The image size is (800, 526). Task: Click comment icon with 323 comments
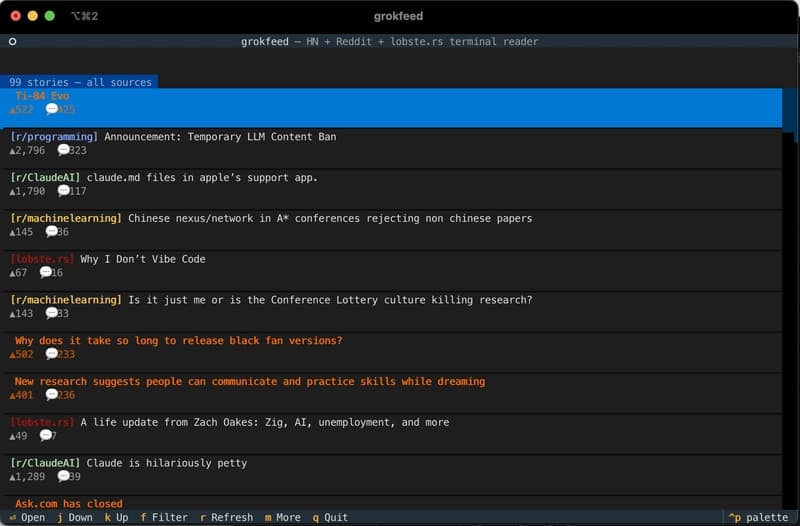click(x=63, y=149)
